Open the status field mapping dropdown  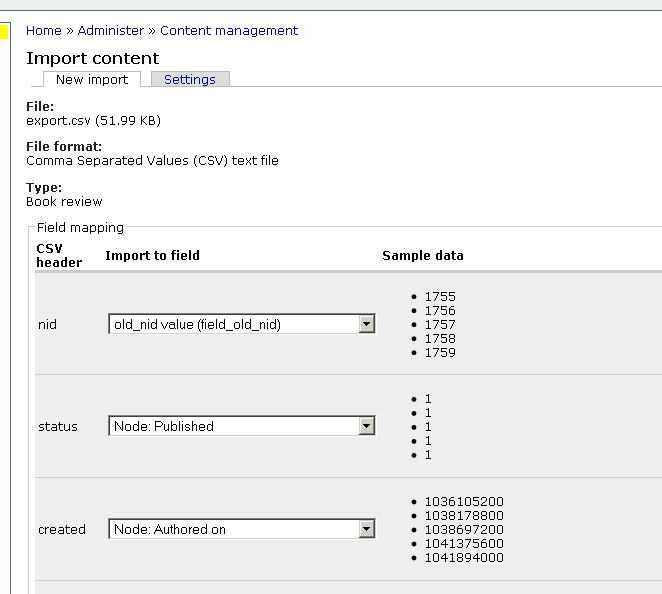(x=241, y=426)
